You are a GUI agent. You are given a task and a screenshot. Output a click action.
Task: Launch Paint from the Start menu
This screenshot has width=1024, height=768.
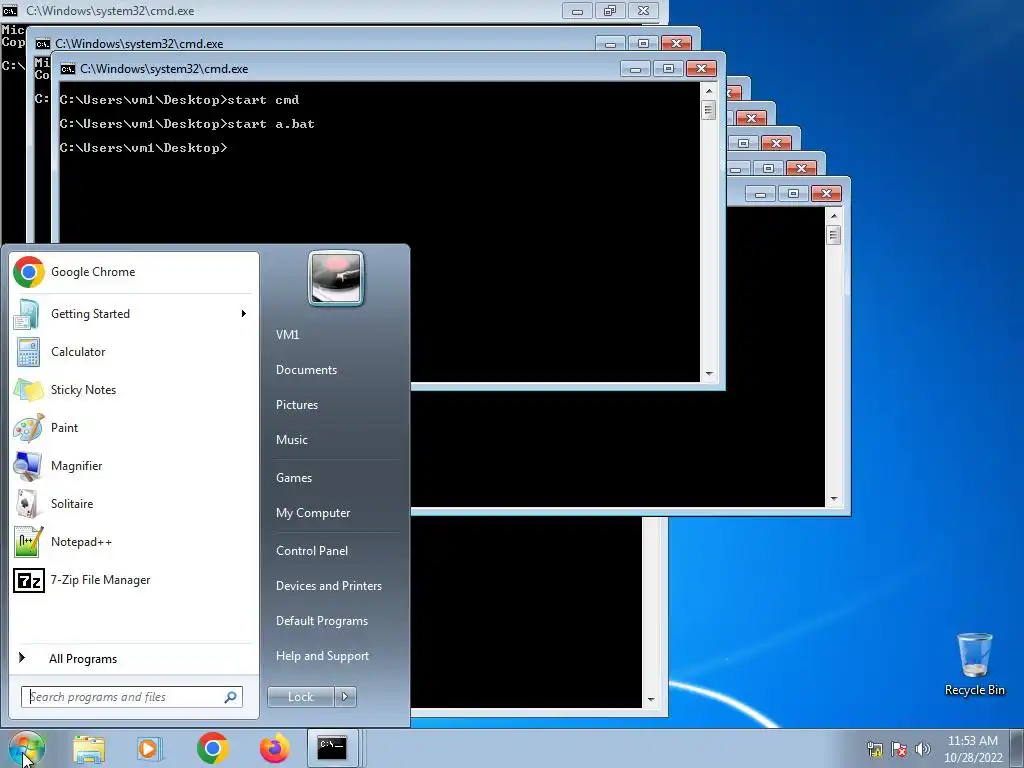click(x=134, y=428)
